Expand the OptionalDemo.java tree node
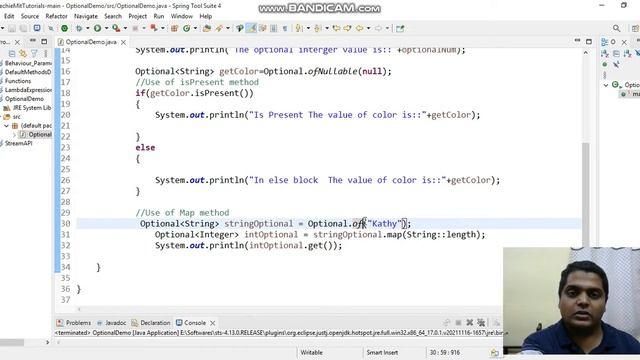This screenshot has height=360, width=640. pyautogui.click(x=14, y=135)
